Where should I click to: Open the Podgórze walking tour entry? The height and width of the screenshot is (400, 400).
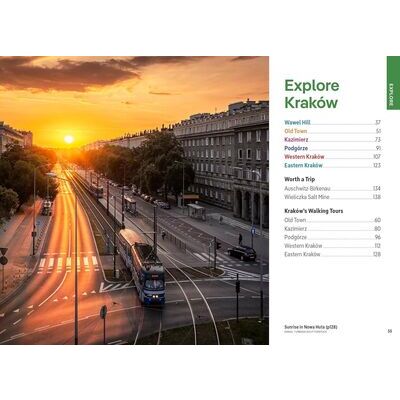[332, 237]
